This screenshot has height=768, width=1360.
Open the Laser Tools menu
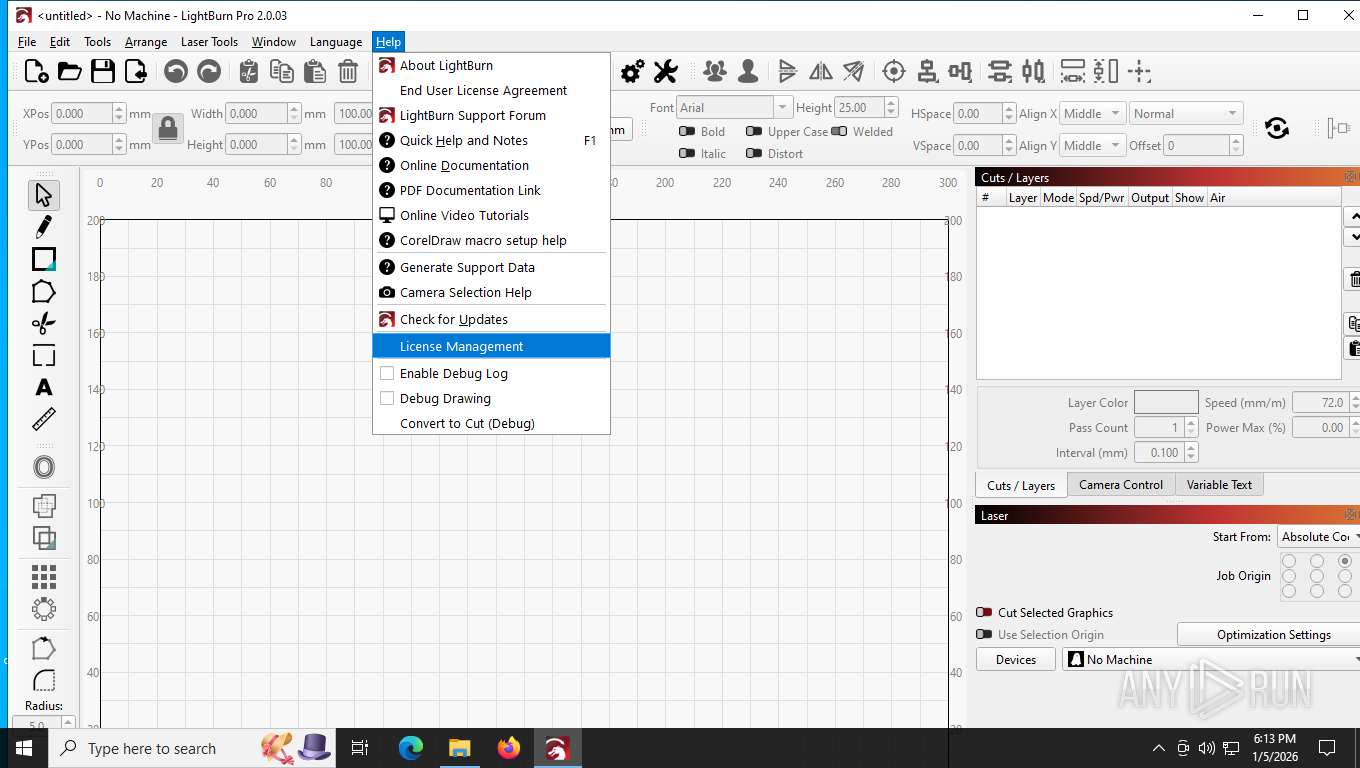click(x=209, y=42)
